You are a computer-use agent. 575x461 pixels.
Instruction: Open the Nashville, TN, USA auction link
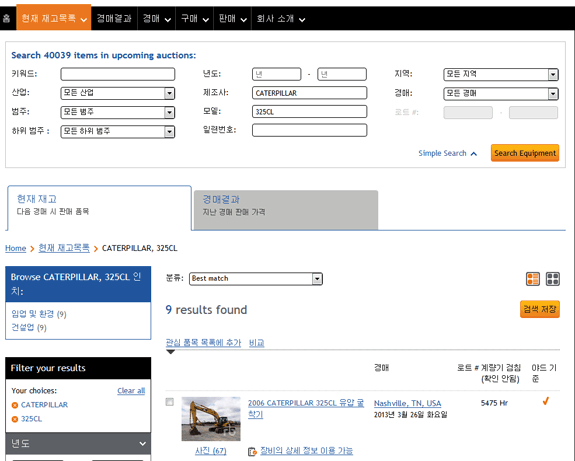[407, 403]
